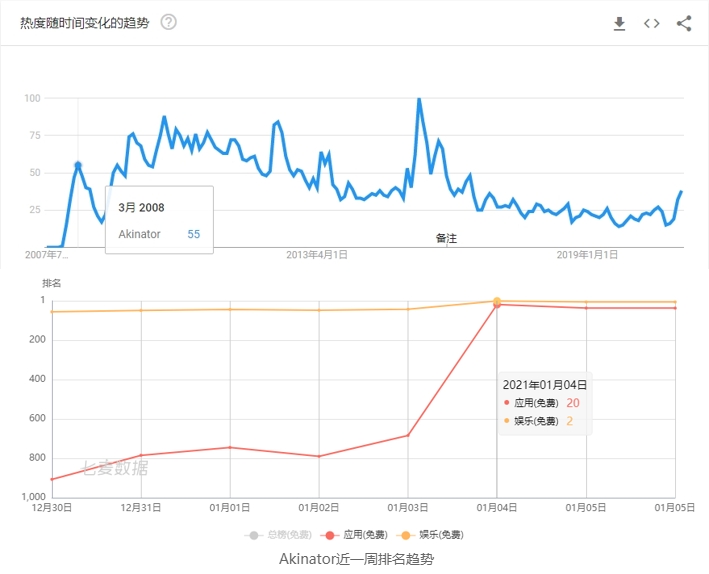Click the 2013年4月1日 axis label
709x574 pixels.
[x=317, y=255]
